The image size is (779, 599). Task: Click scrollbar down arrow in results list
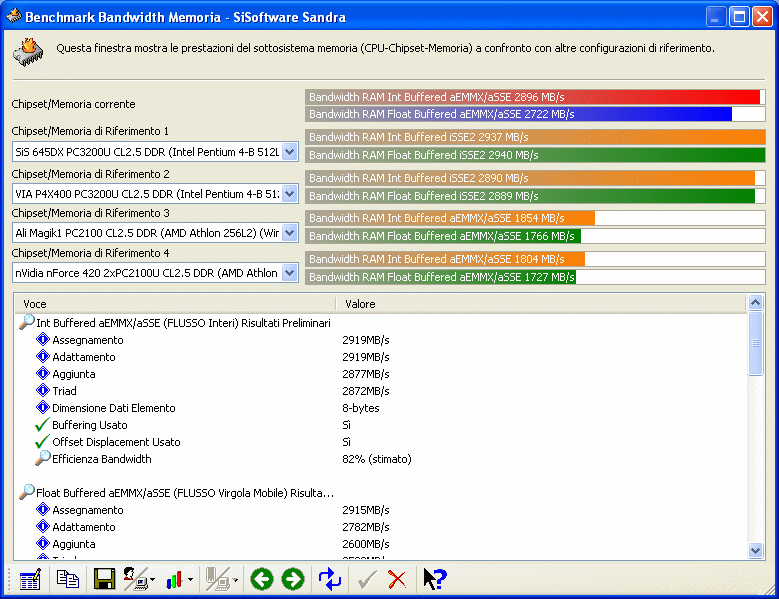(x=756, y=550)
